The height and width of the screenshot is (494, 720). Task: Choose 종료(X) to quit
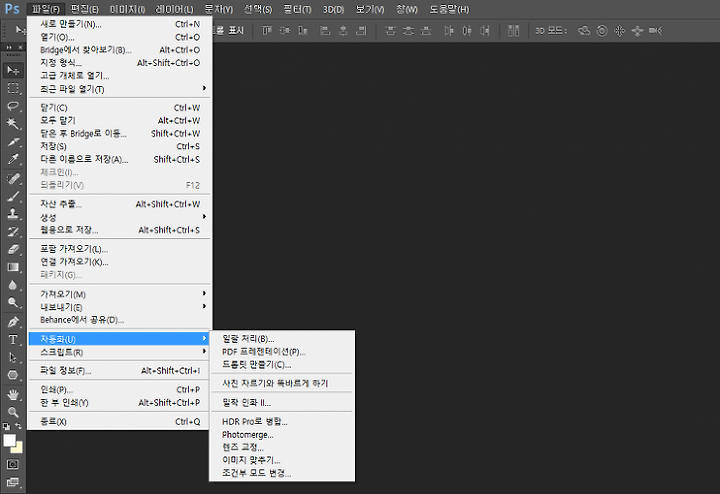pos(119,421)
